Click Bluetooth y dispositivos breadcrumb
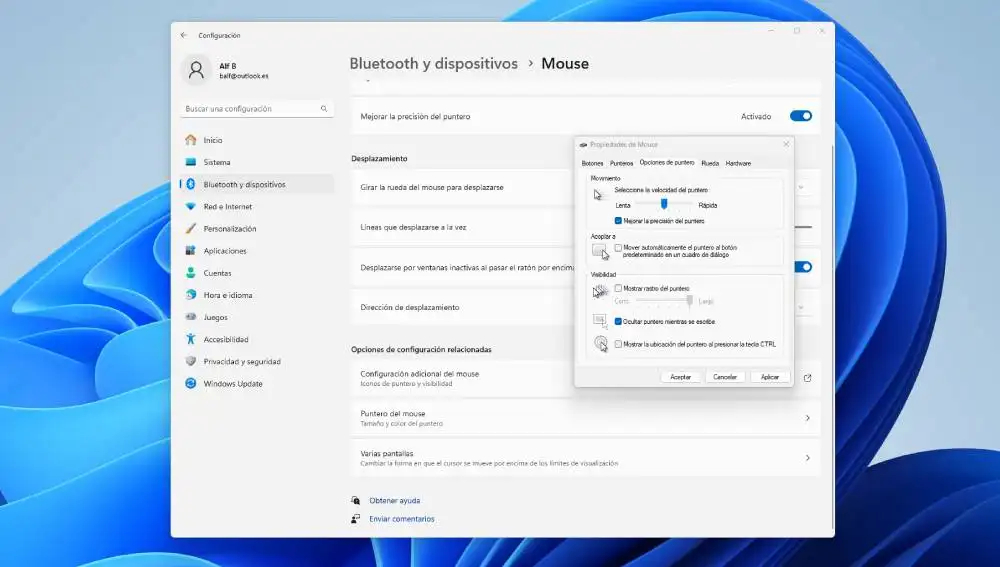Viewport: 1000px width, 567px height. click(x=434, y=64)
